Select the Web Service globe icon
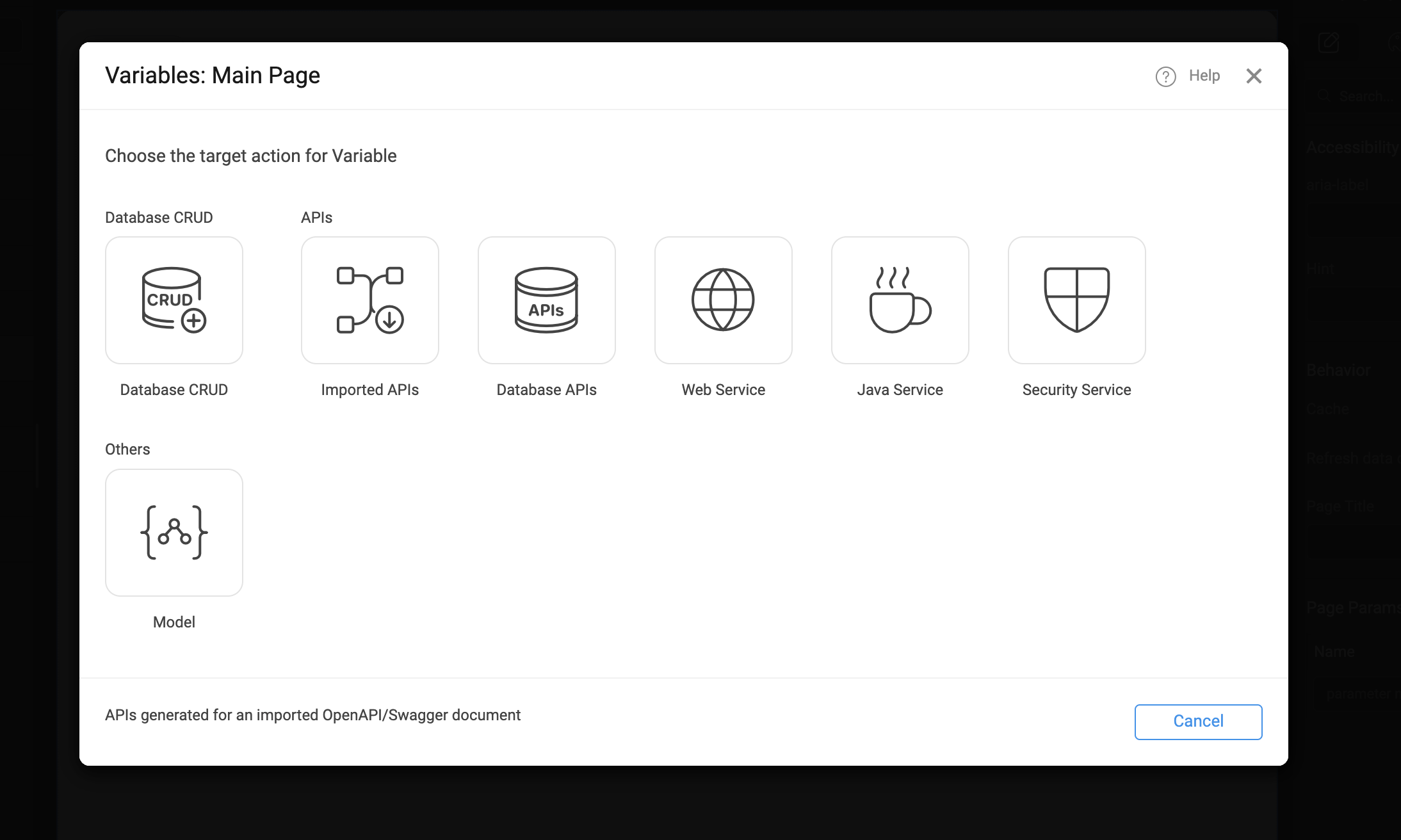The width and height of the screenshot is (1401, 840). pos(723,300)
